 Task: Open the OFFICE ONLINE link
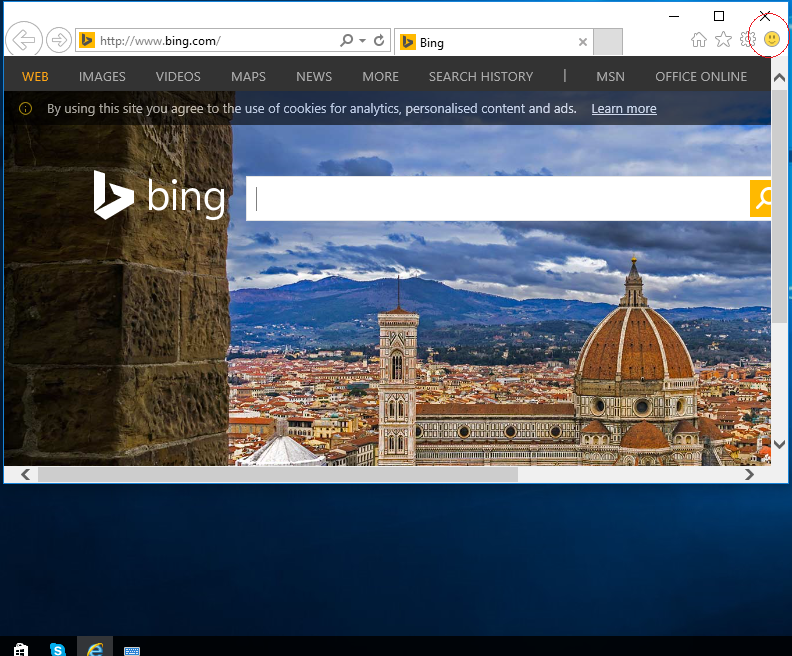click(x=701, y=77)
